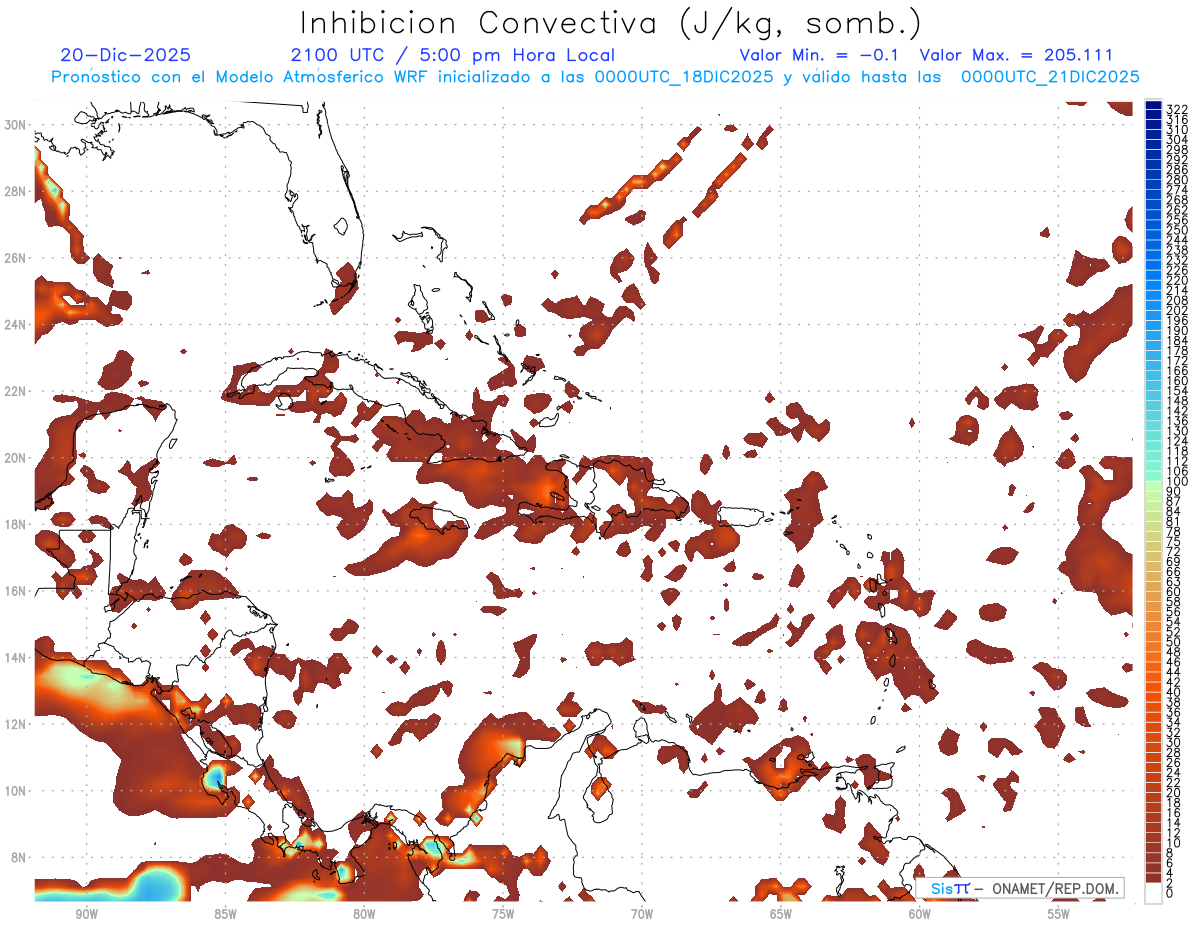Click the colorbar value label '250'
This screenshot has height=927, width=1200.
(1177, 230)
